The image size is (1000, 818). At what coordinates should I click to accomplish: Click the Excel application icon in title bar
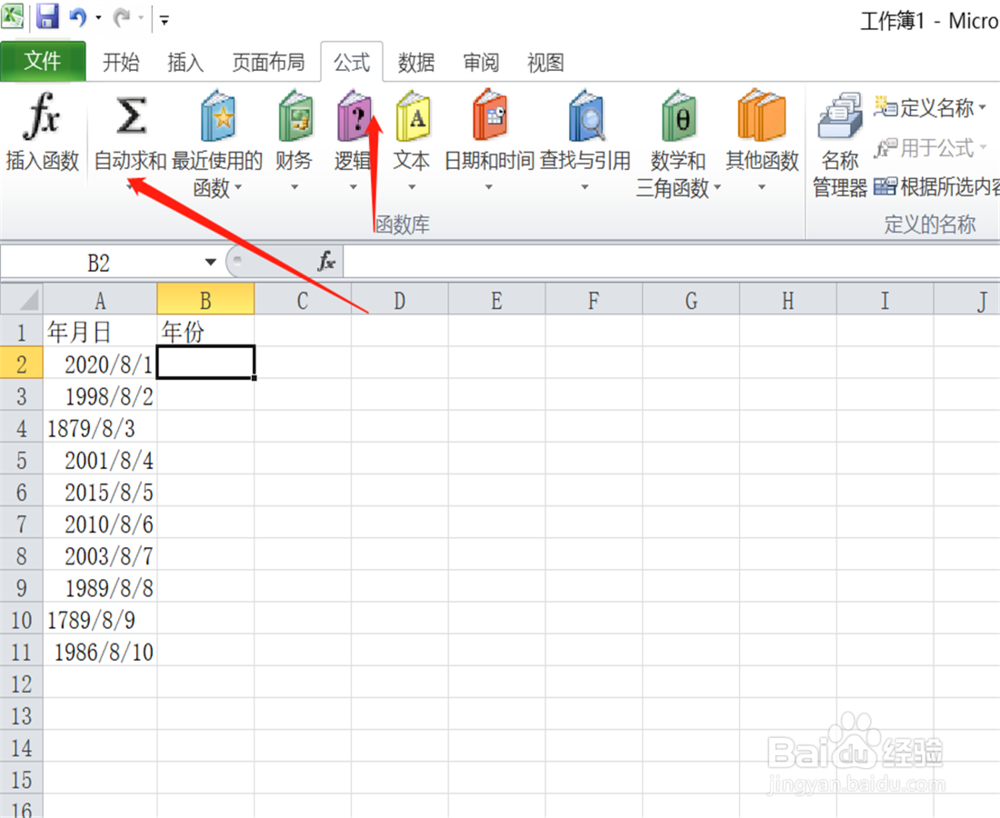(12, 17)
